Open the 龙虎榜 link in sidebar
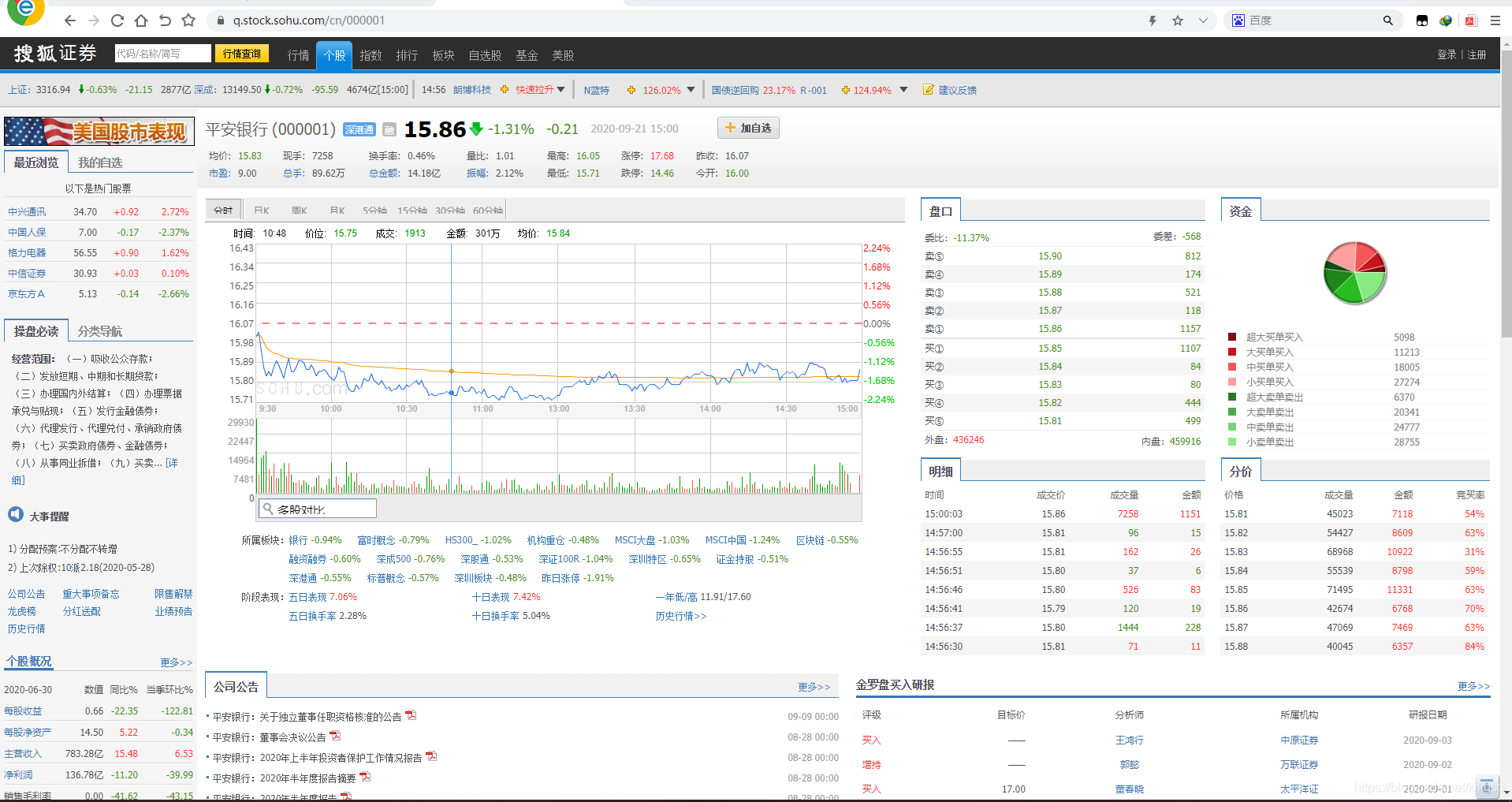 [21, 611]
